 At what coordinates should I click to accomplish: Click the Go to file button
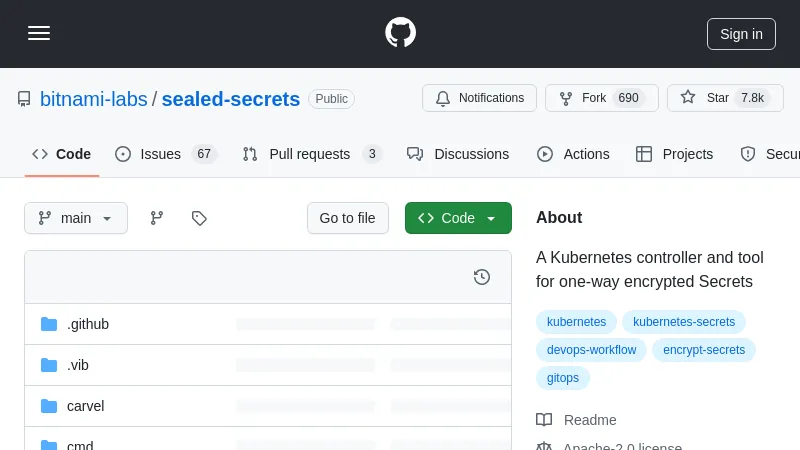347,218
